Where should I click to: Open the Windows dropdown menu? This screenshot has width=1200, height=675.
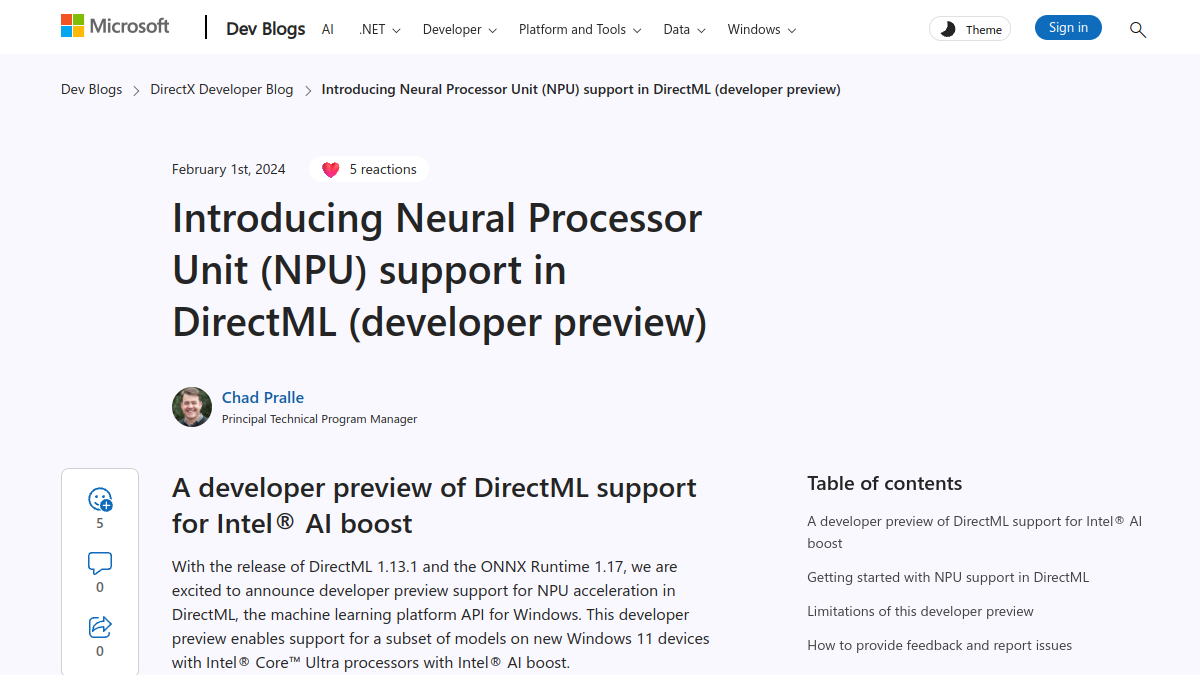[762, 30]
